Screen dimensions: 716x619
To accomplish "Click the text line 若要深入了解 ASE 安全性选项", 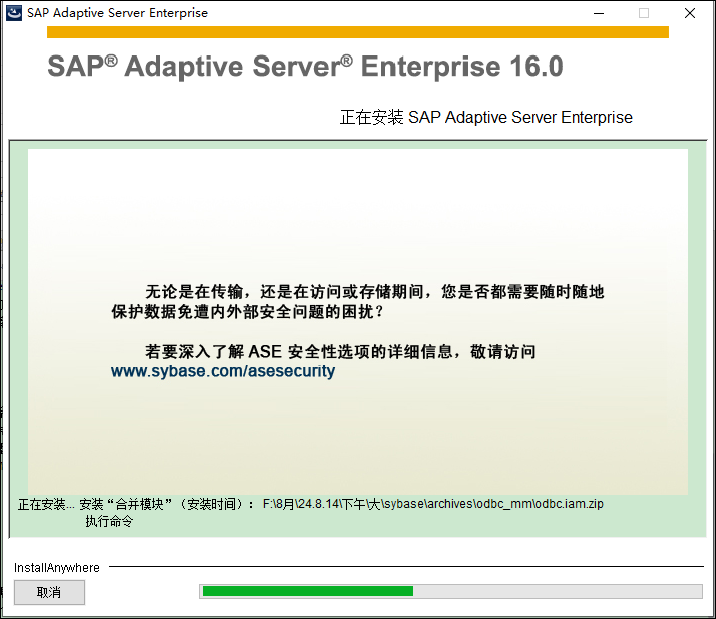I will coord(340,352).
